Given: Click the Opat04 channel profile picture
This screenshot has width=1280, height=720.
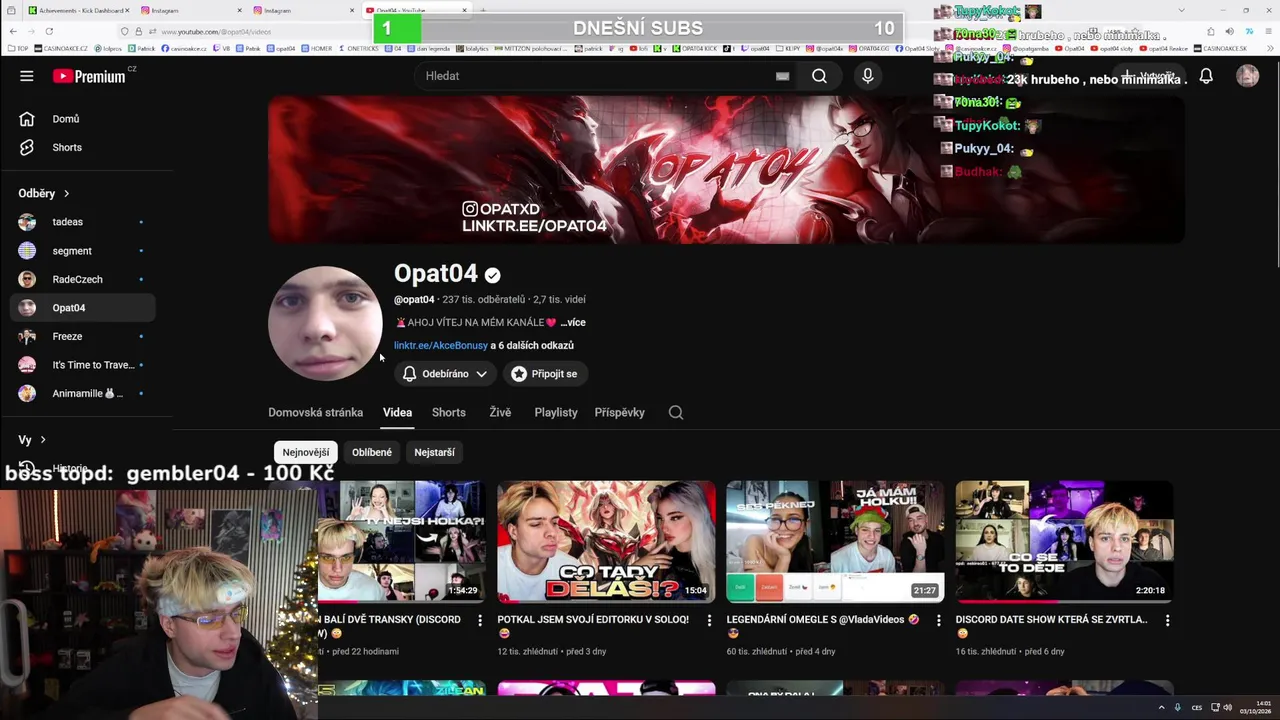Looking at the screenshot, I should 325,322.
